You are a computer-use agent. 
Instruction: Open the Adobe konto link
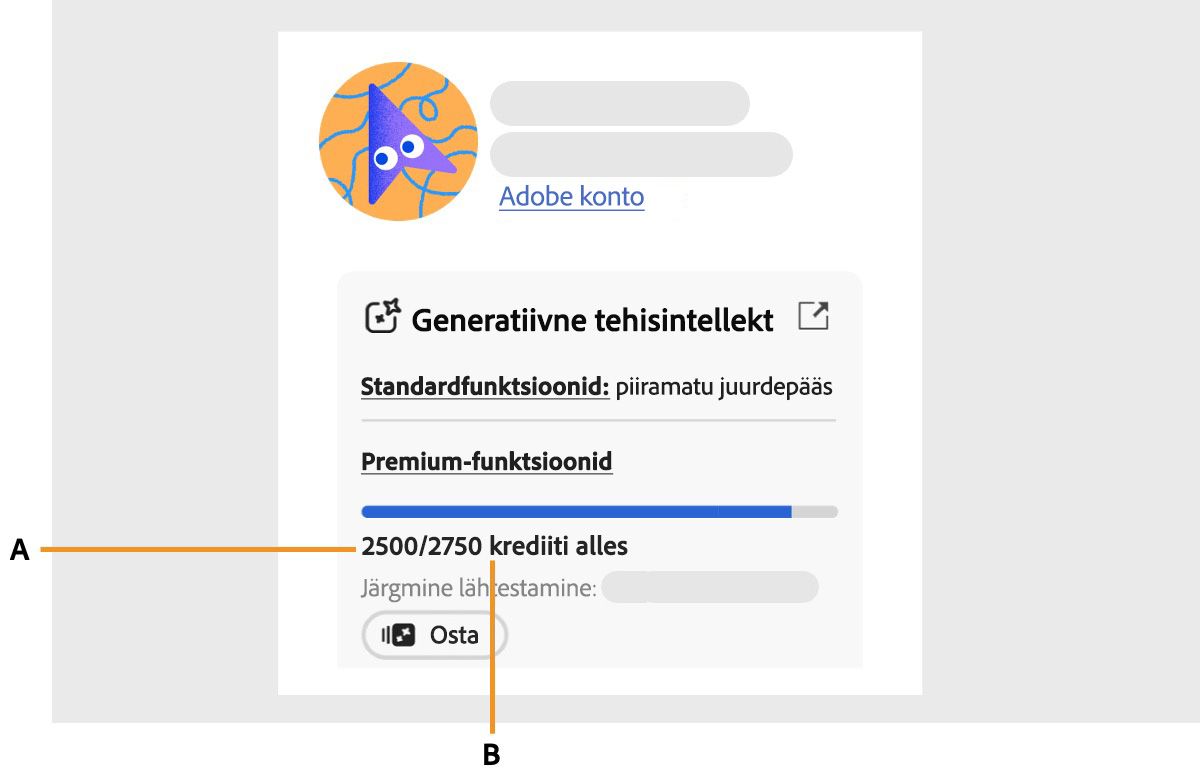[x=571, y=196]
